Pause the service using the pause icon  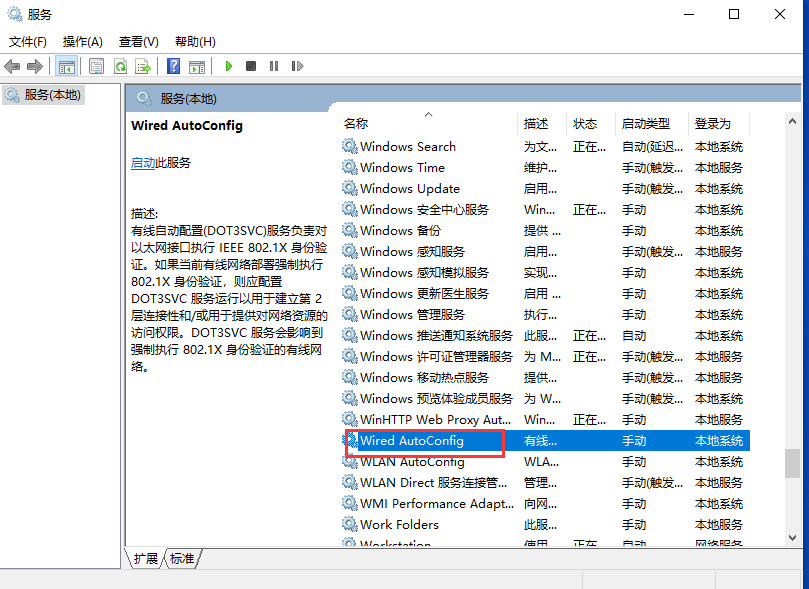click(x=274, y=66)
